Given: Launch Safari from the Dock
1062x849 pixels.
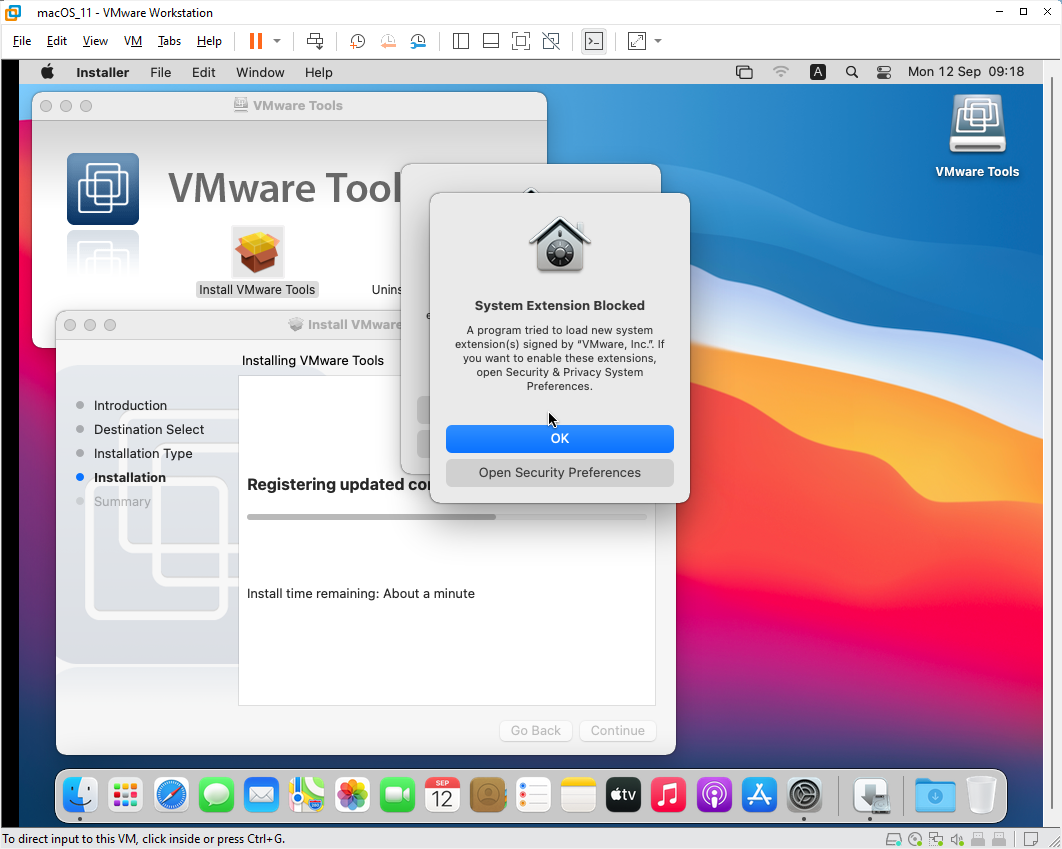Looking at the screenshot, I should tap(171, 795).
